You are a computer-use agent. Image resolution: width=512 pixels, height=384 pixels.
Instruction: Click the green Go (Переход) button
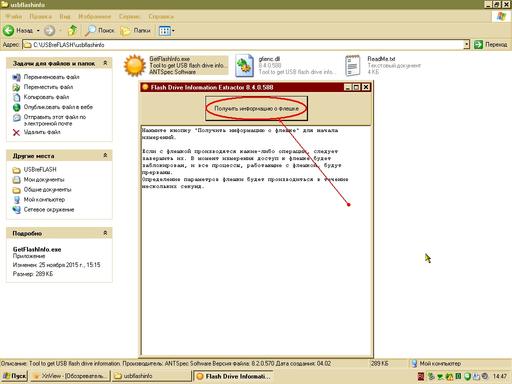[491, 44]
